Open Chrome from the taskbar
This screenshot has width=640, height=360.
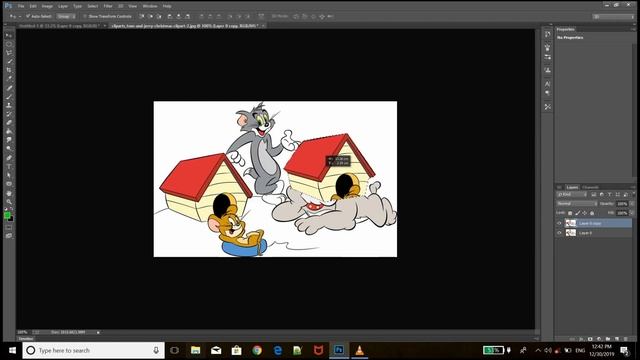pyautogui.click(x=257, y=350)
